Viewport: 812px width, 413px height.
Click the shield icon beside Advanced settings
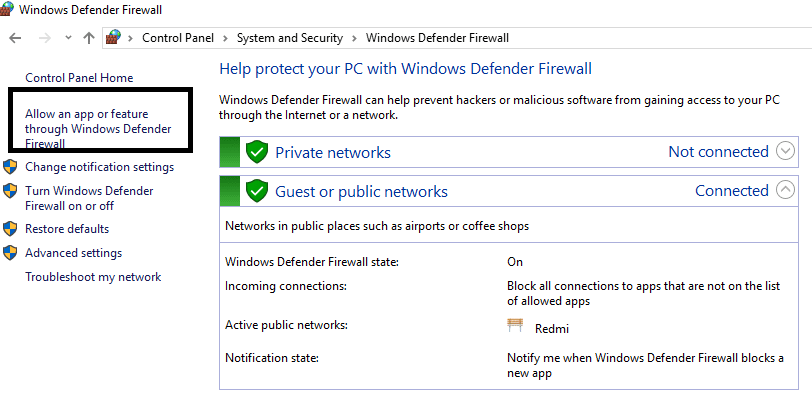[x=11, y=253]
